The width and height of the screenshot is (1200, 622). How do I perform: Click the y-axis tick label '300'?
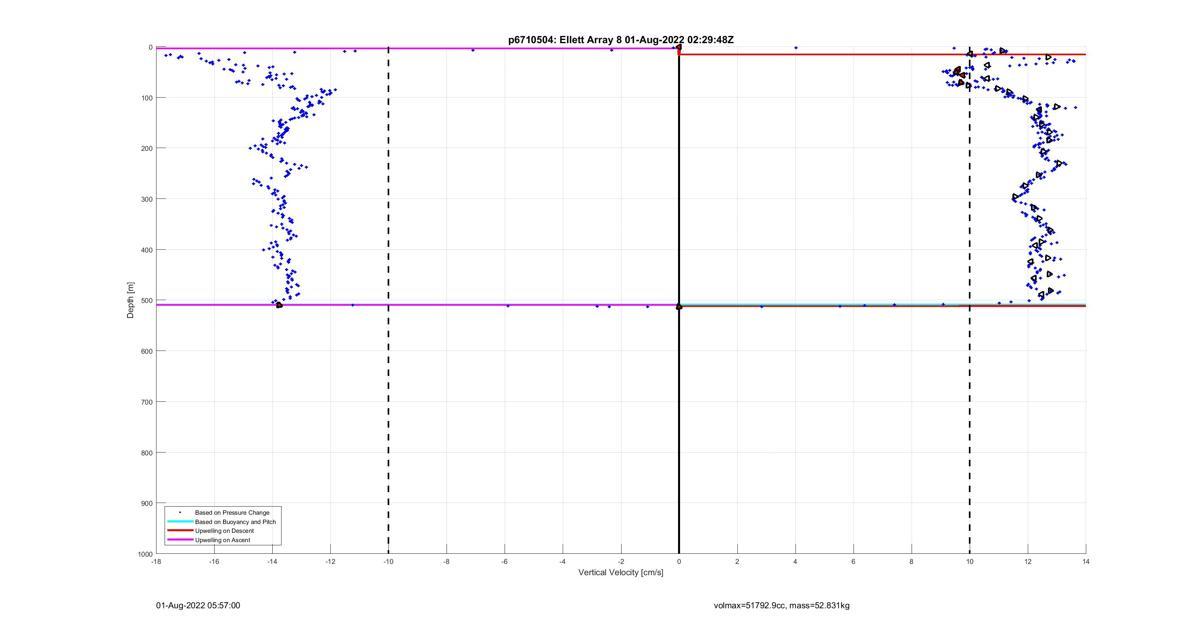coord(145,199)
